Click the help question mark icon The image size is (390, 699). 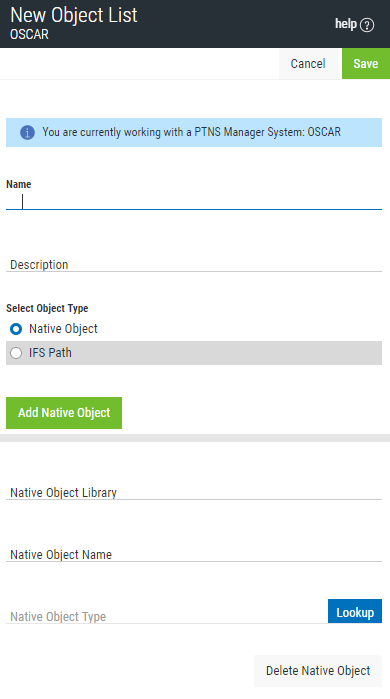(x=367, y=25)
